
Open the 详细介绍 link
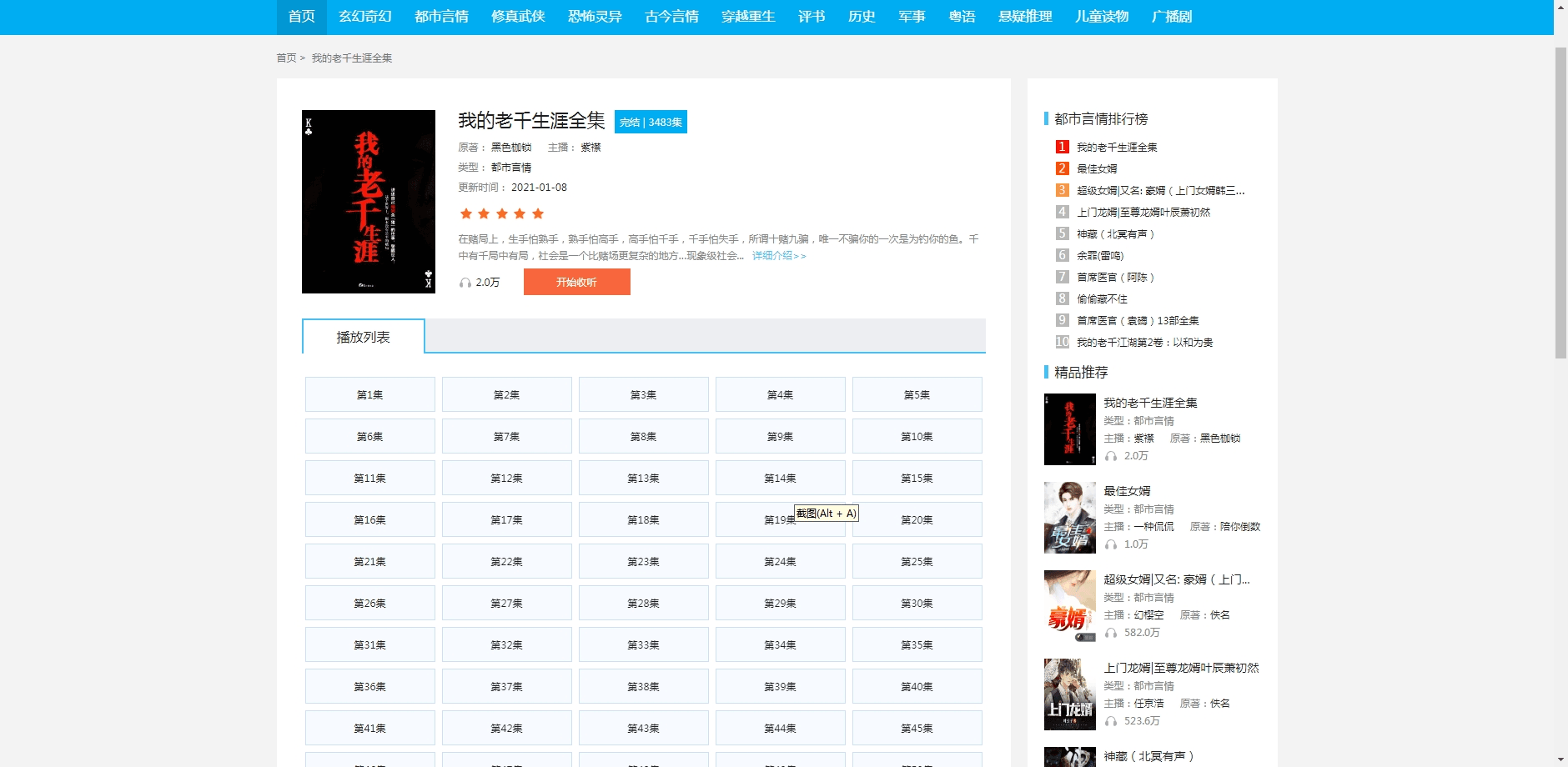pyautogui.click(x=779, y=256)
